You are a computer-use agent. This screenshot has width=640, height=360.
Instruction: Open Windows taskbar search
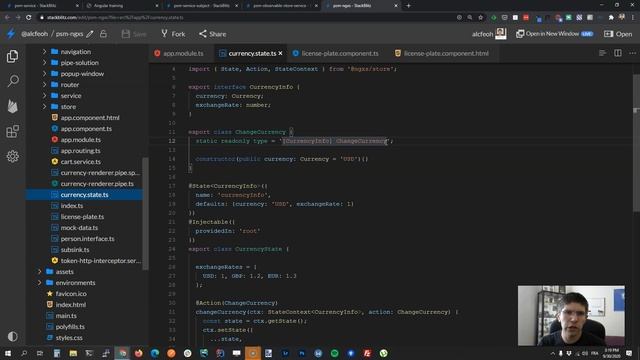[x=24, y=353]
